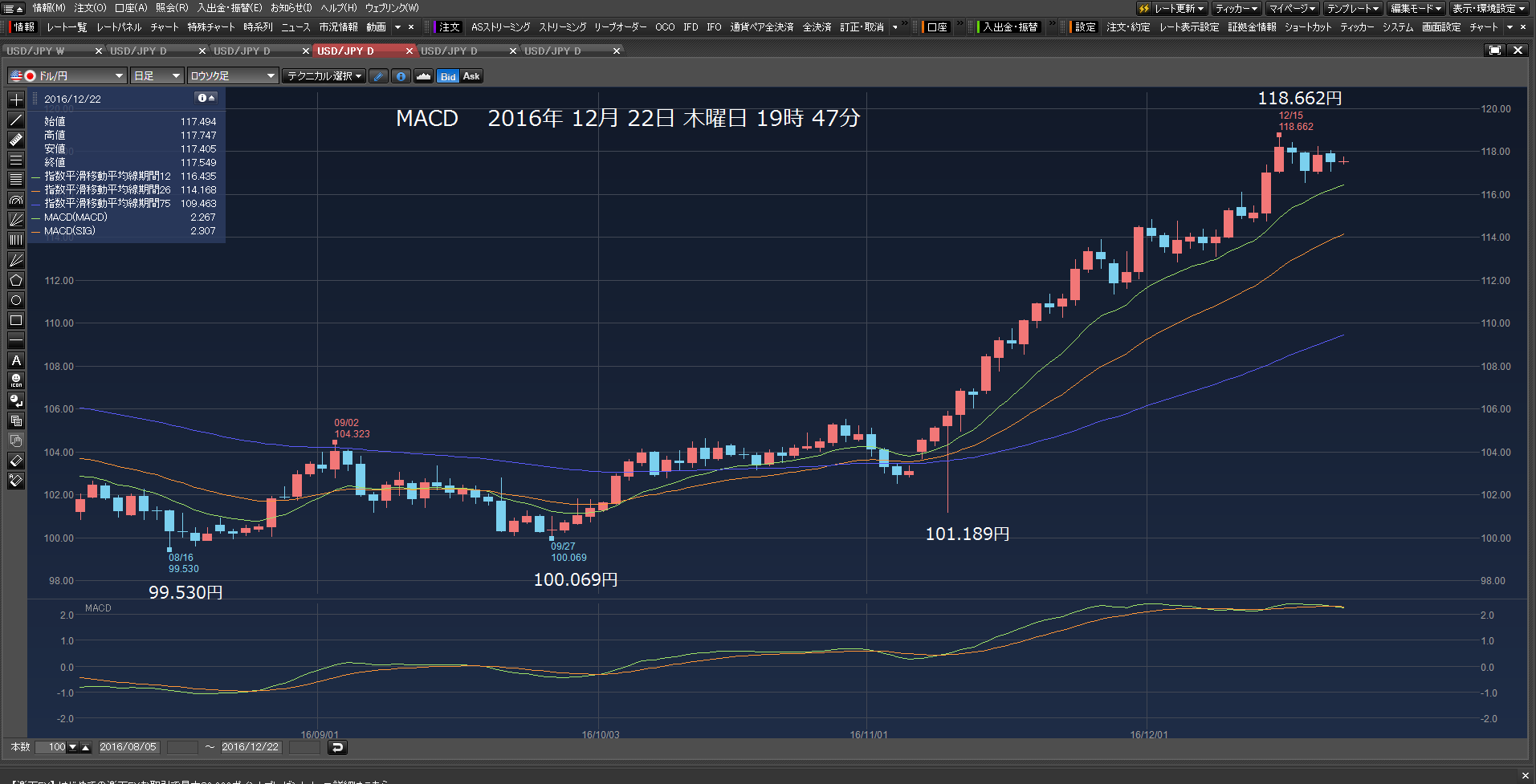Open the 編集モード dropdown
This screenshot has height=784, width=1536.
point(1416,8)
